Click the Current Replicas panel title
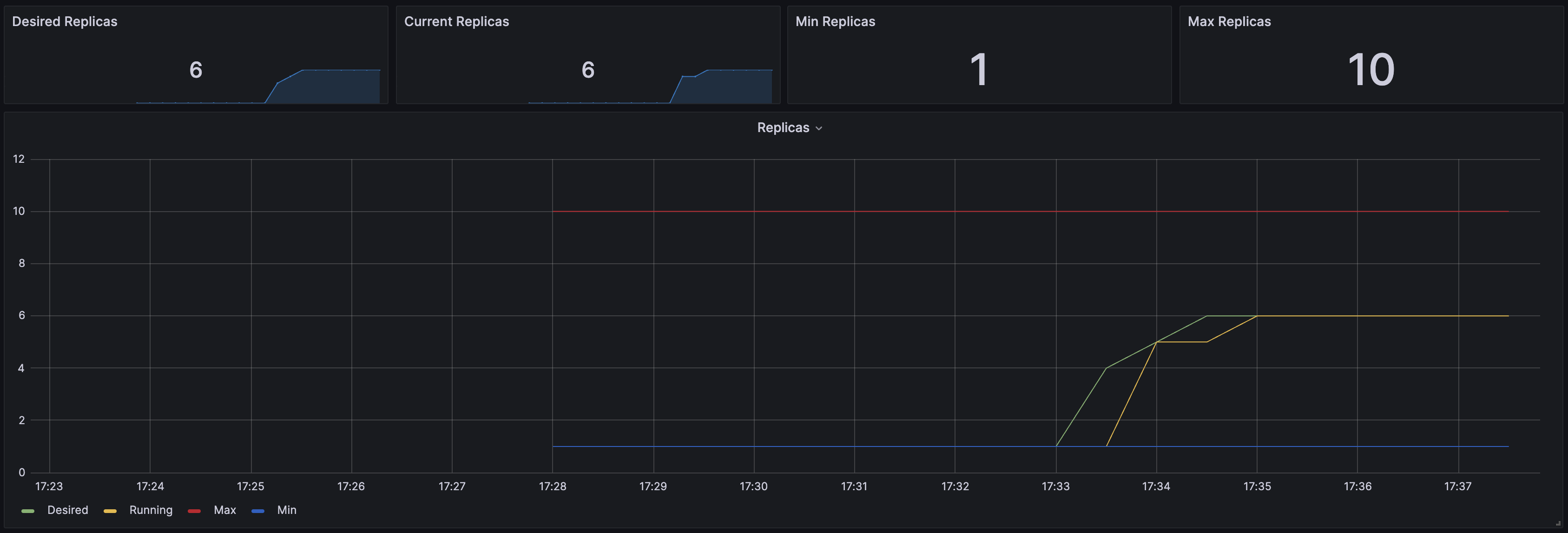The height and width of the screenshot is (533, 1568). [456, 21]
